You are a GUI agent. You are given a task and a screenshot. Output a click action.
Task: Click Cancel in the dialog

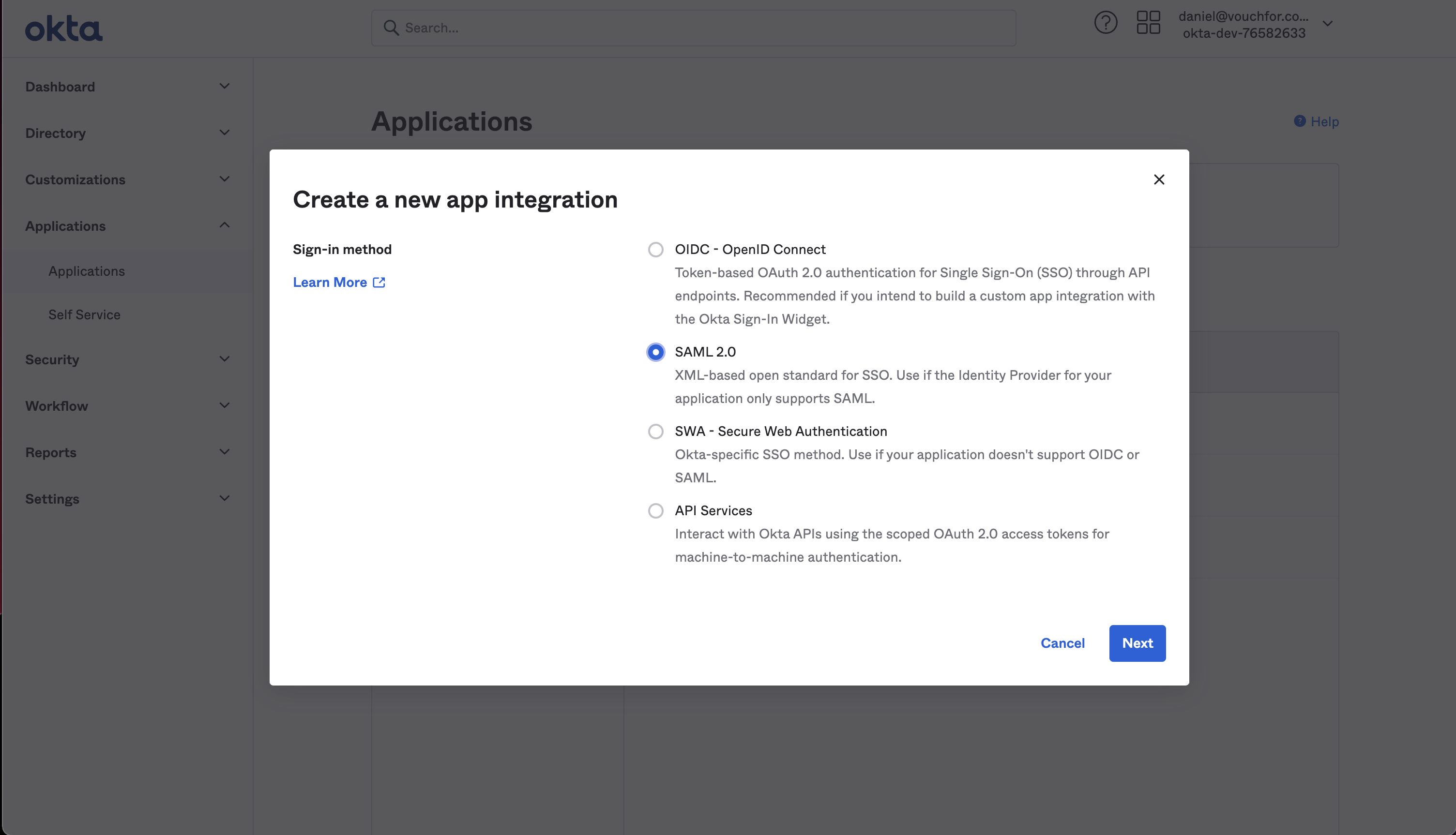click(1062, 643)
